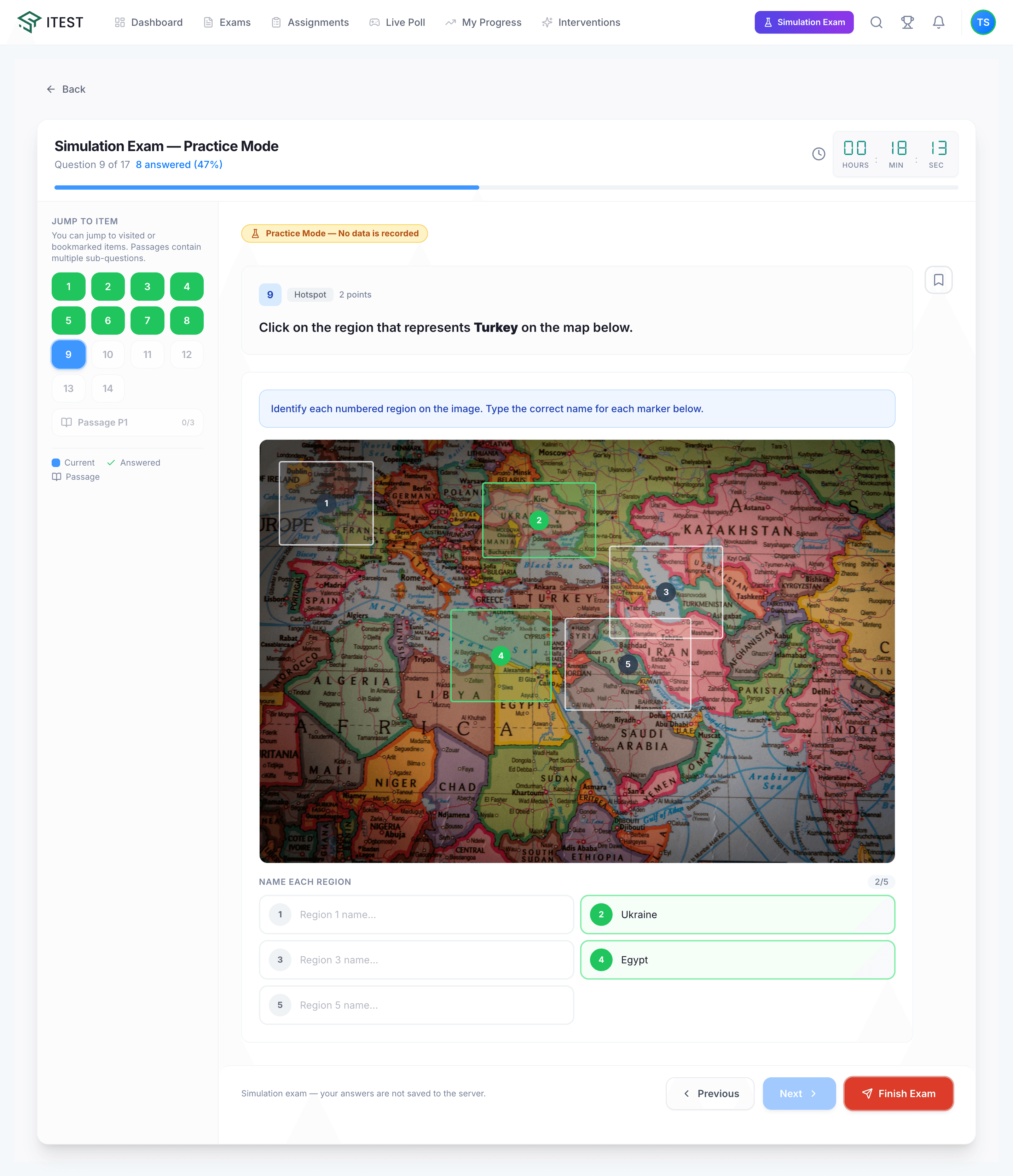Jump to item 5
This screenshot has height=1176, width=1013.
(x=69, y=321)
